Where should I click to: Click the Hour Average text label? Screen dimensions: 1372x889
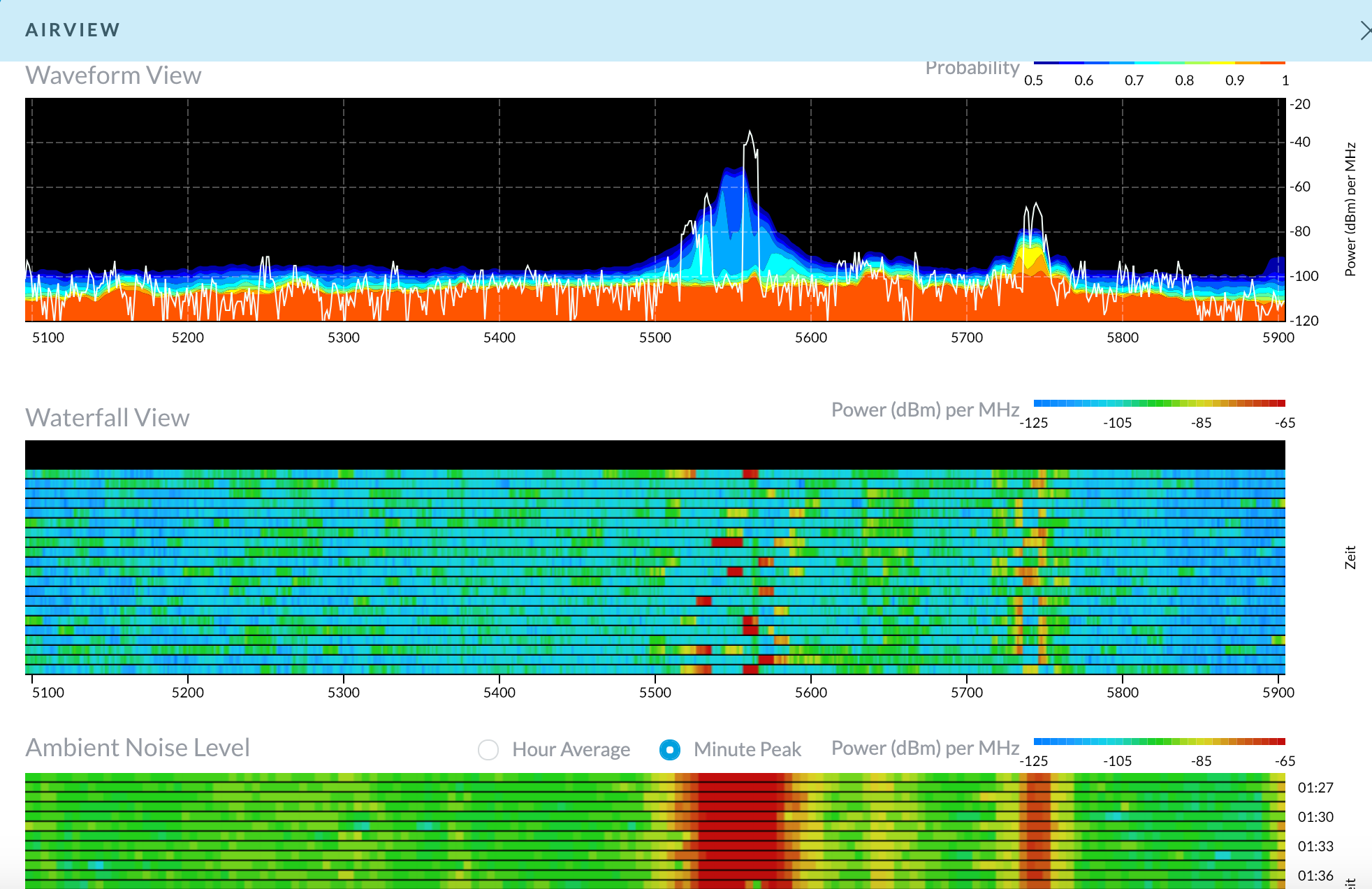coord(571,750)
